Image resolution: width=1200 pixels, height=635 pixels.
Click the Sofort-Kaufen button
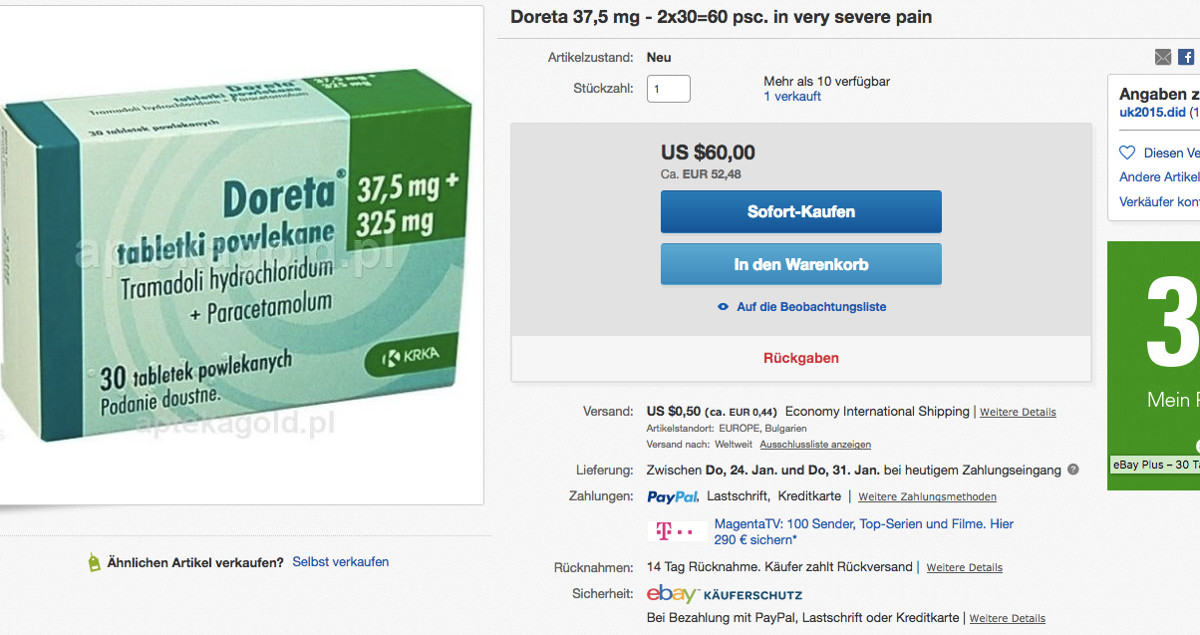pos(801,212)
